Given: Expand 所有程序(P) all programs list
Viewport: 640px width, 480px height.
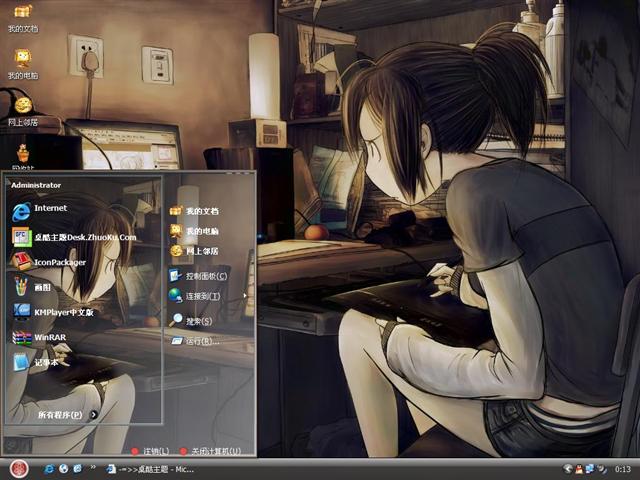Looking at the screenshot, I should coord(67,415).
